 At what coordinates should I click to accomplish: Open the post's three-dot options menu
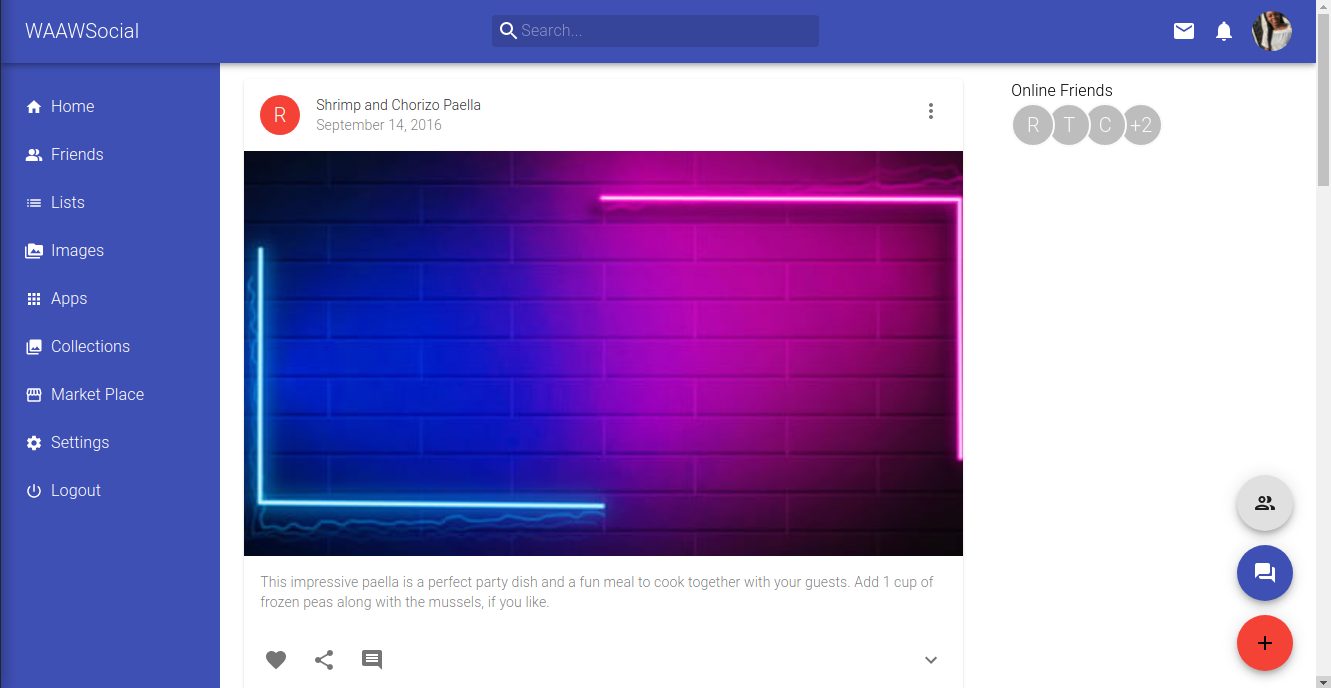[931, 111]
